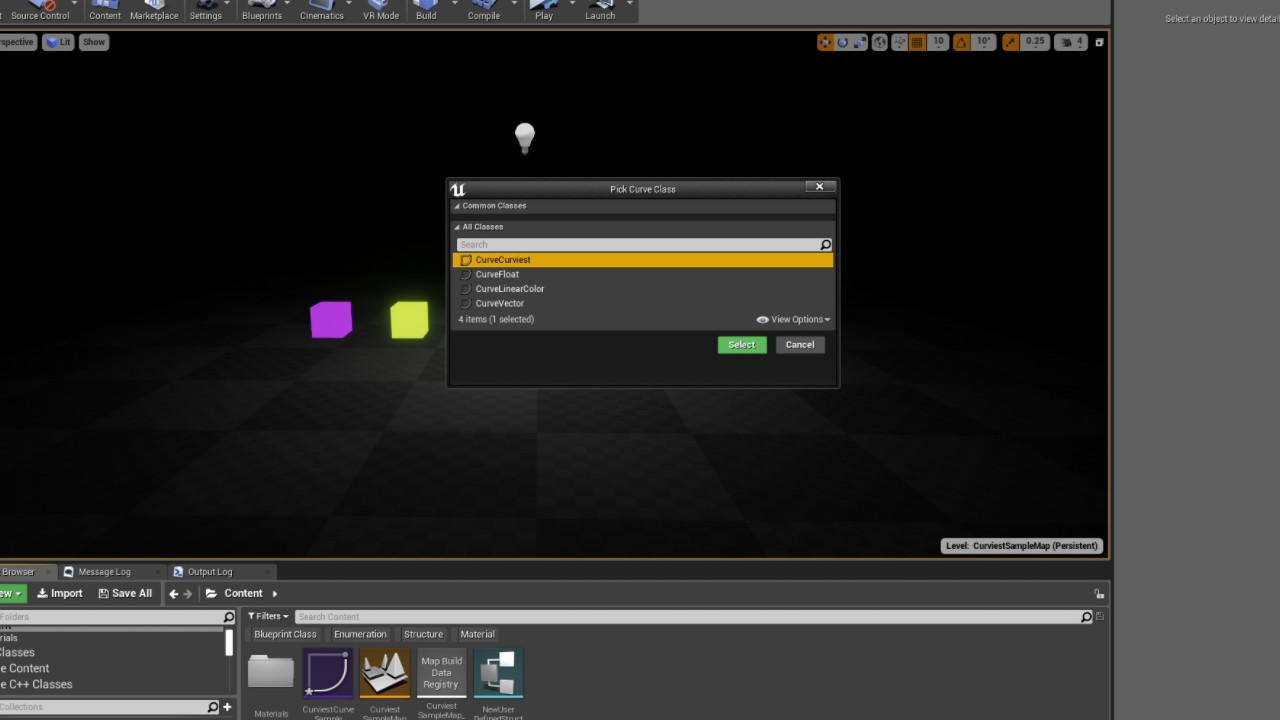Toggle scale snapping in viewport toolbar
Screen dimensions: 1280x720
pos(1011,42)
